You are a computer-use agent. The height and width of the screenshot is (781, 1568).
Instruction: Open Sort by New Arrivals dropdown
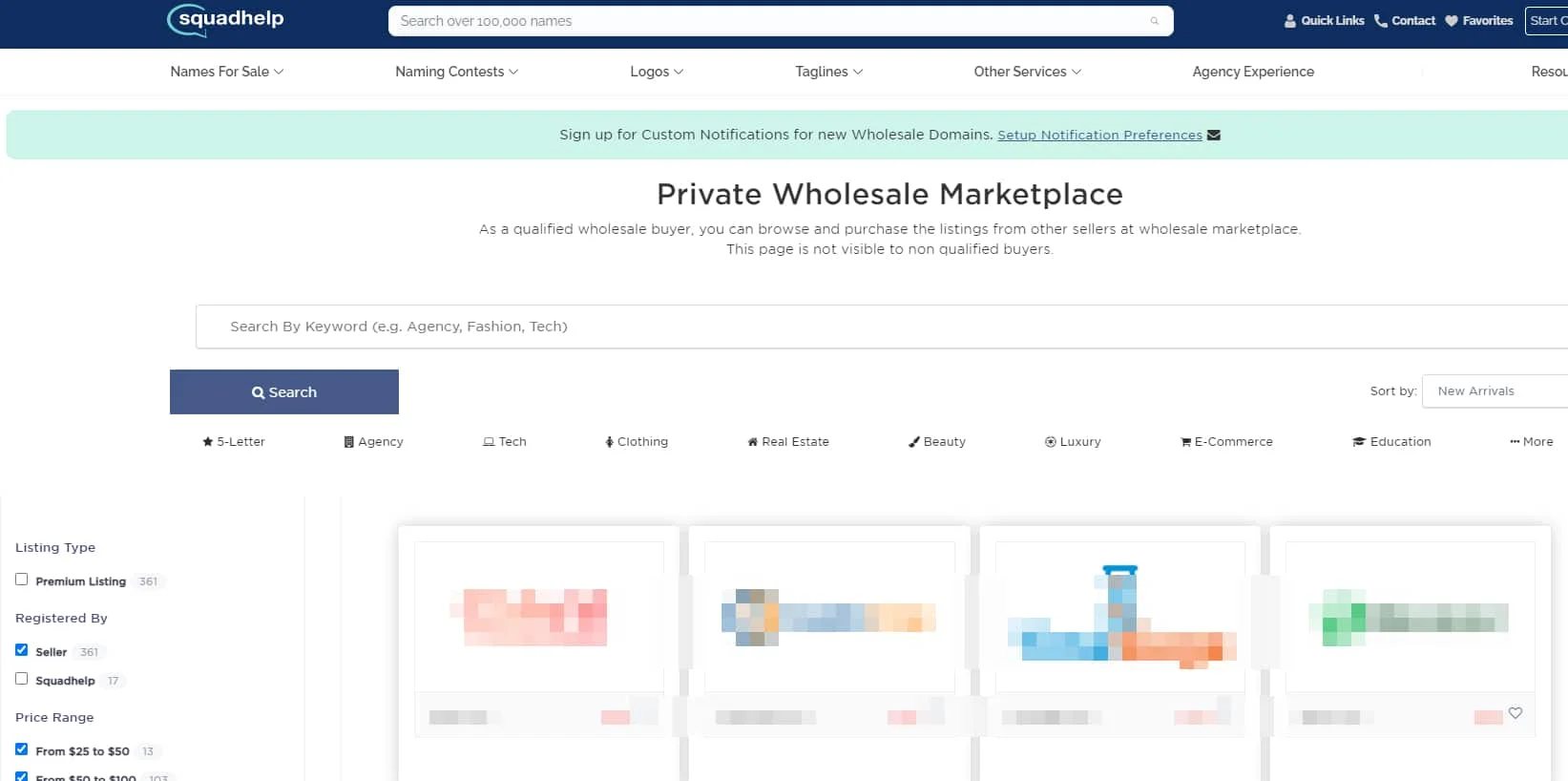1495,391
